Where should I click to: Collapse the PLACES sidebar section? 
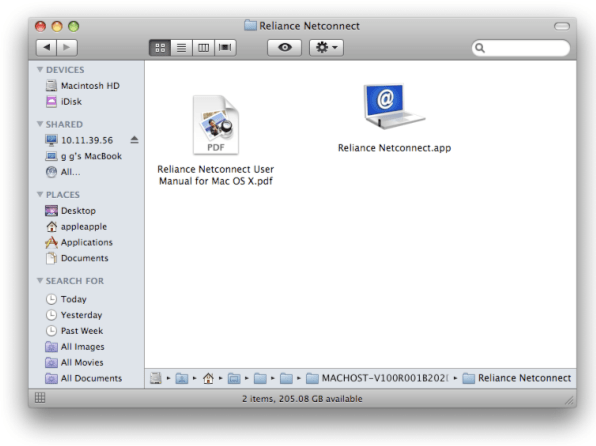pos(40,194)
